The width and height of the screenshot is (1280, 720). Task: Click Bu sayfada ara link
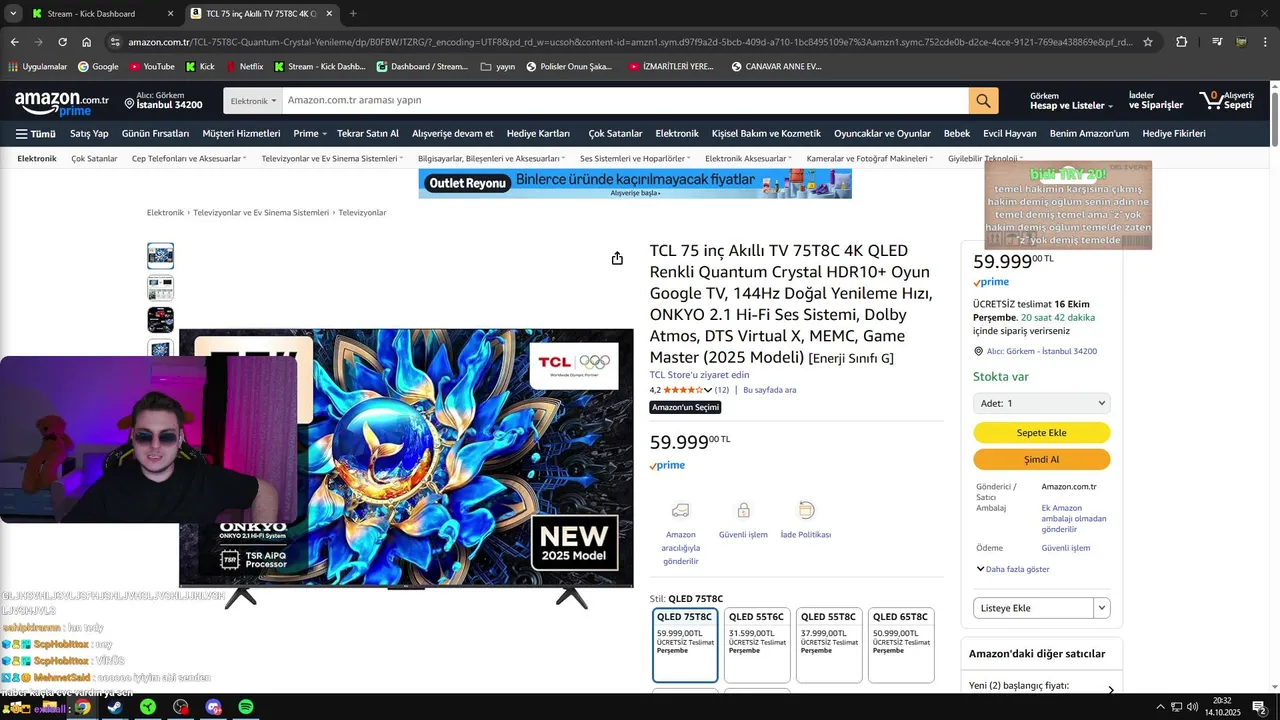[770, 390]
